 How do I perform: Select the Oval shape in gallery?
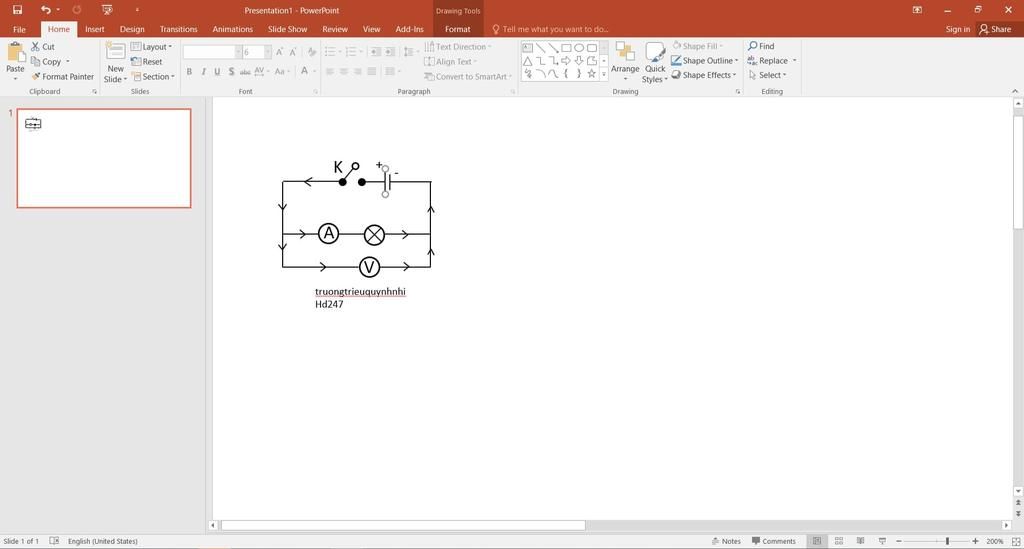pos(579,48)
